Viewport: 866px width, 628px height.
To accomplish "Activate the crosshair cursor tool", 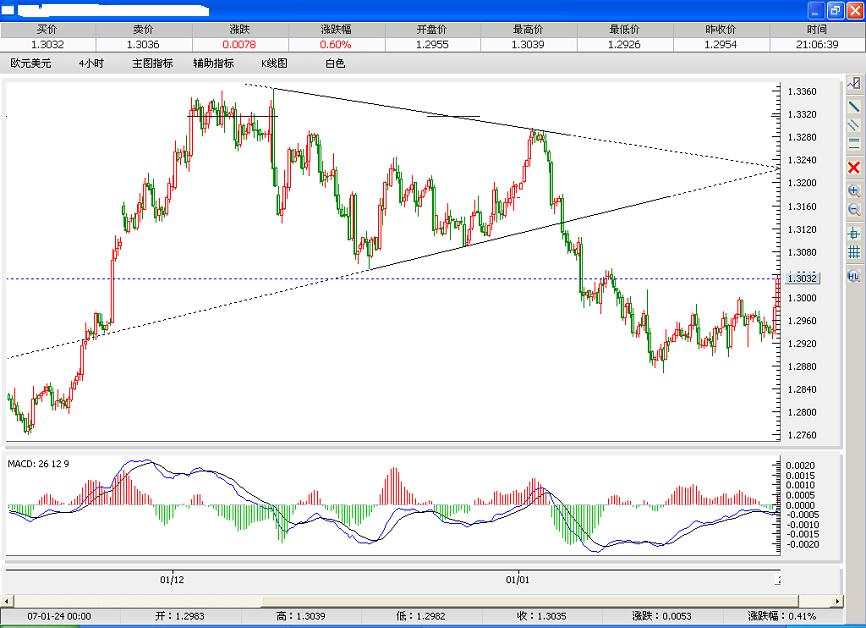I will pyautogui.click(x=854, y=233).
